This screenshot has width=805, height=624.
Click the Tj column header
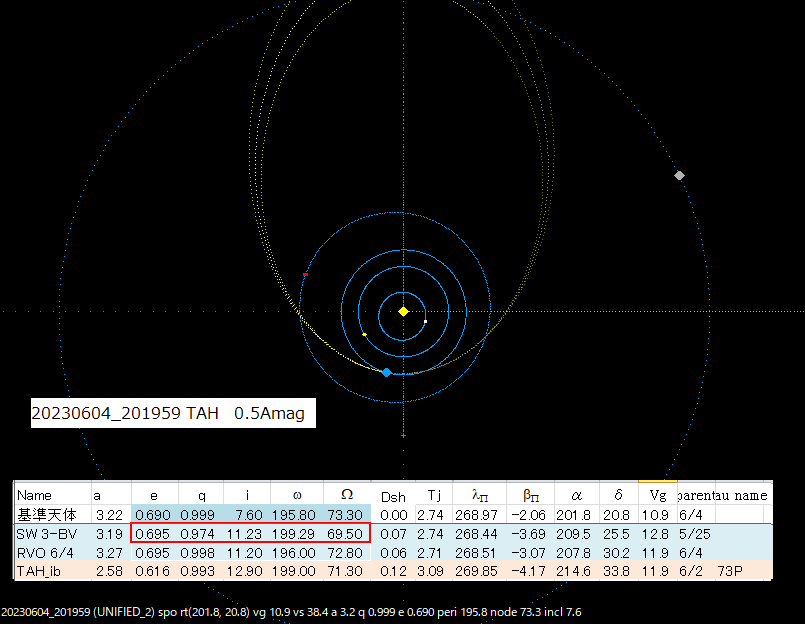pyautogui.click(x=434, y=495)
